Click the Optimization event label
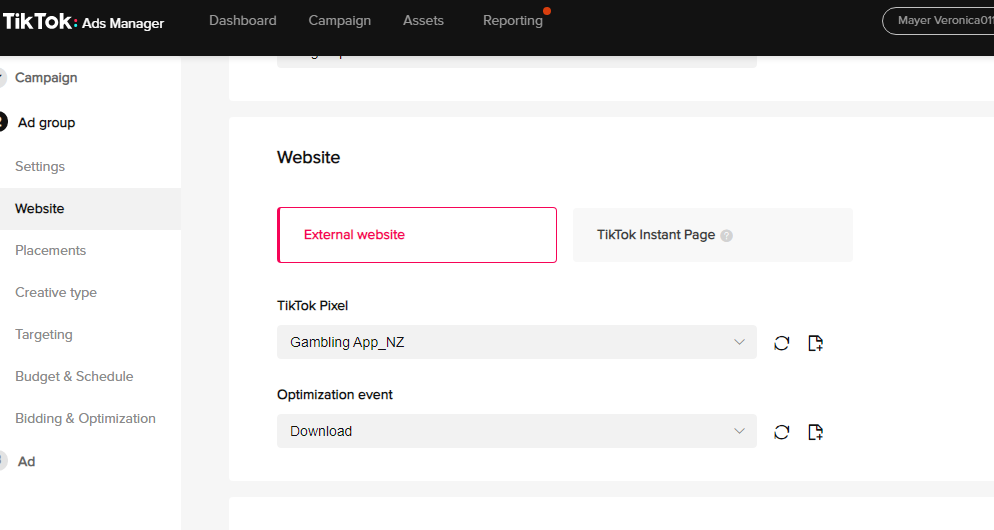Viewport: 994px width, 530px height. click(335, 394)
